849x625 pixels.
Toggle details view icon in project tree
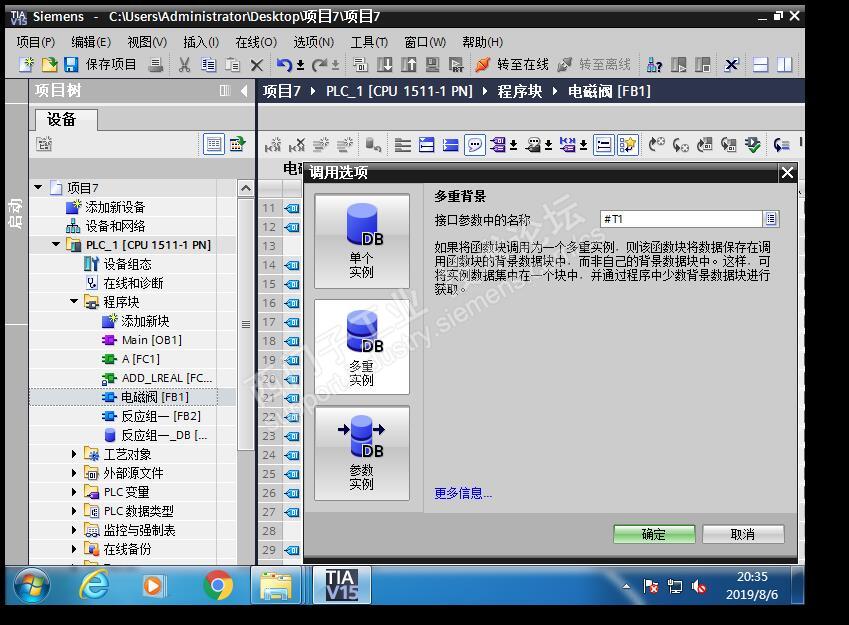pyautogui.click(x=214, y=144)
